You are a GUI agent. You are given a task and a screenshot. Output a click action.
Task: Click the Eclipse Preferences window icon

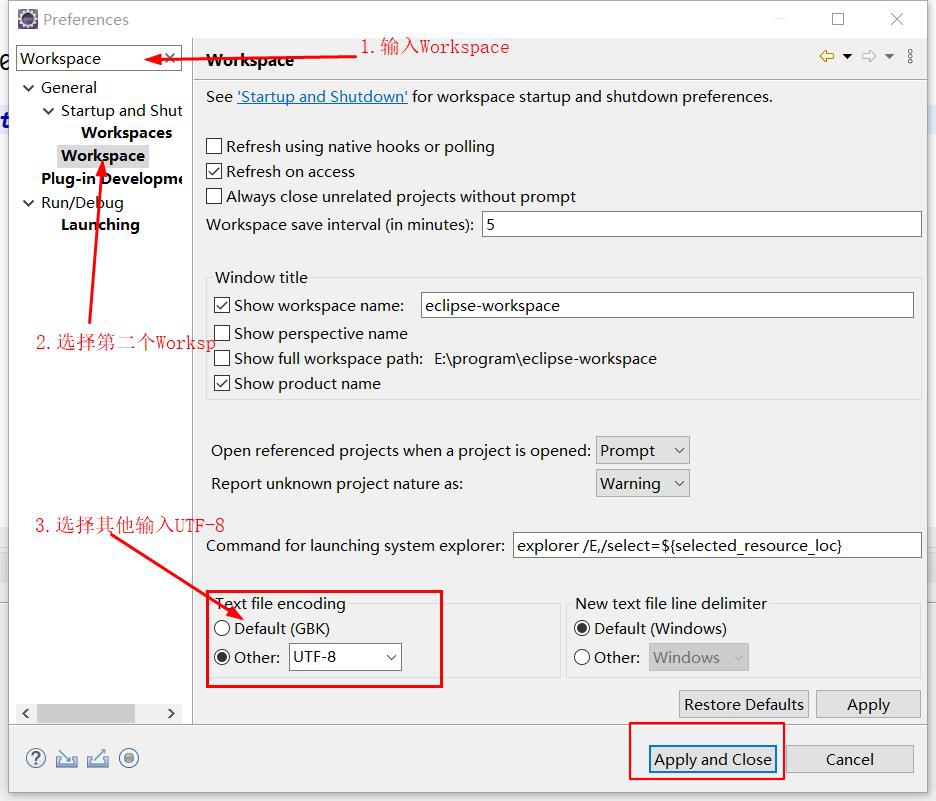27,19
